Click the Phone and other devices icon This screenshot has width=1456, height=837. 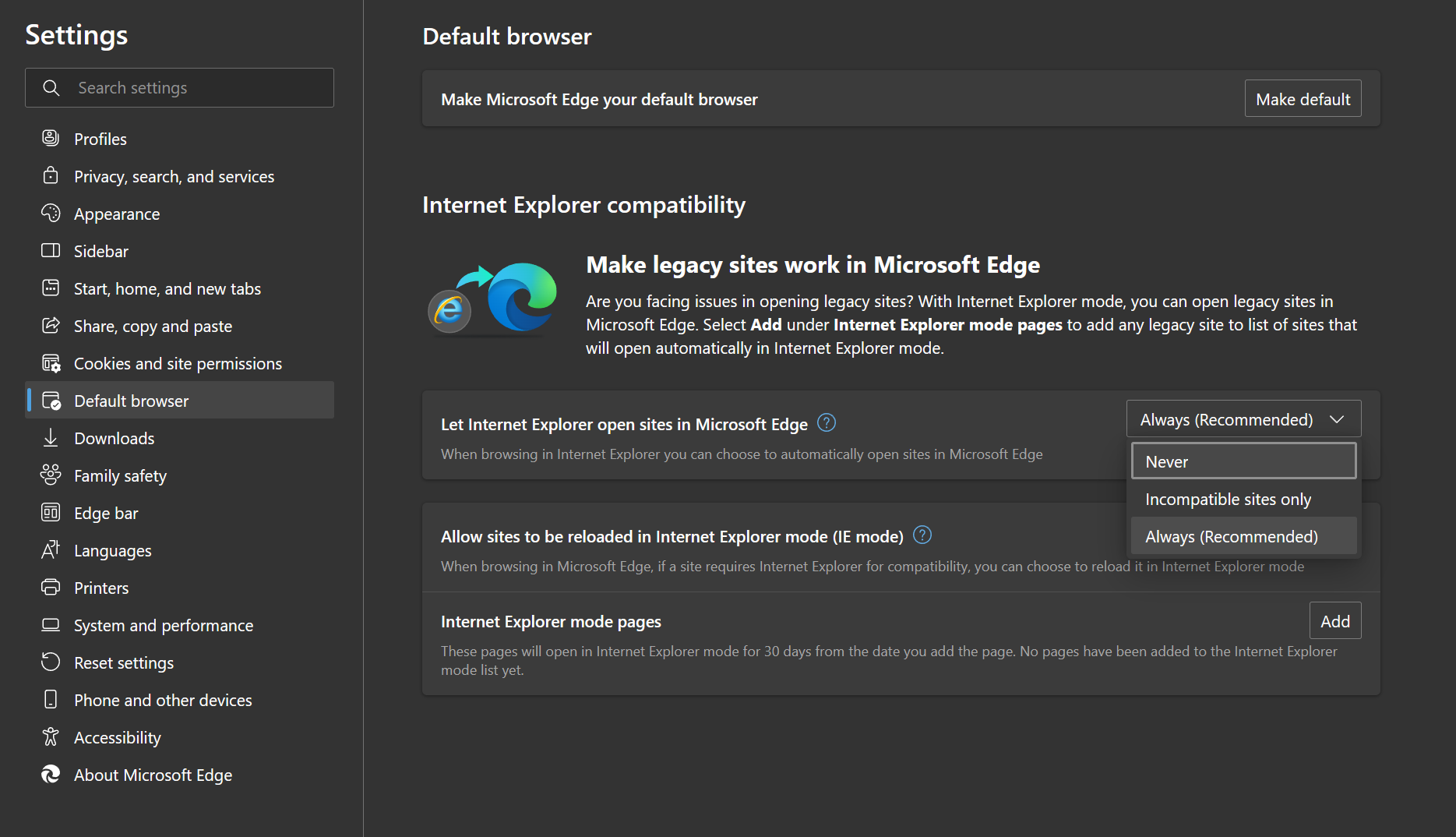point(51,700)
